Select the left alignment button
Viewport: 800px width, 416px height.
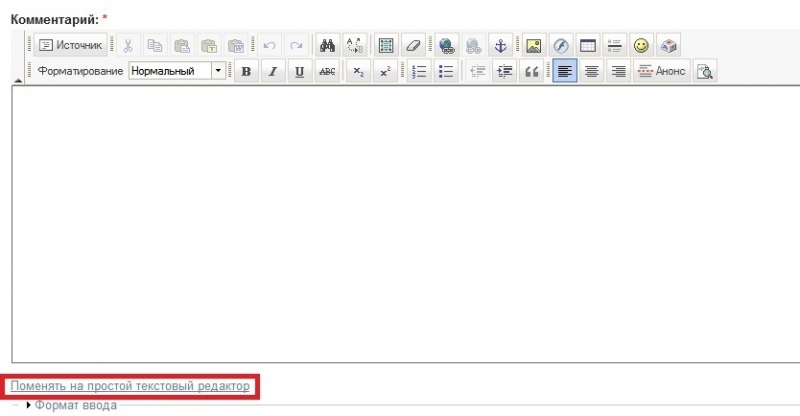[565, 71]
